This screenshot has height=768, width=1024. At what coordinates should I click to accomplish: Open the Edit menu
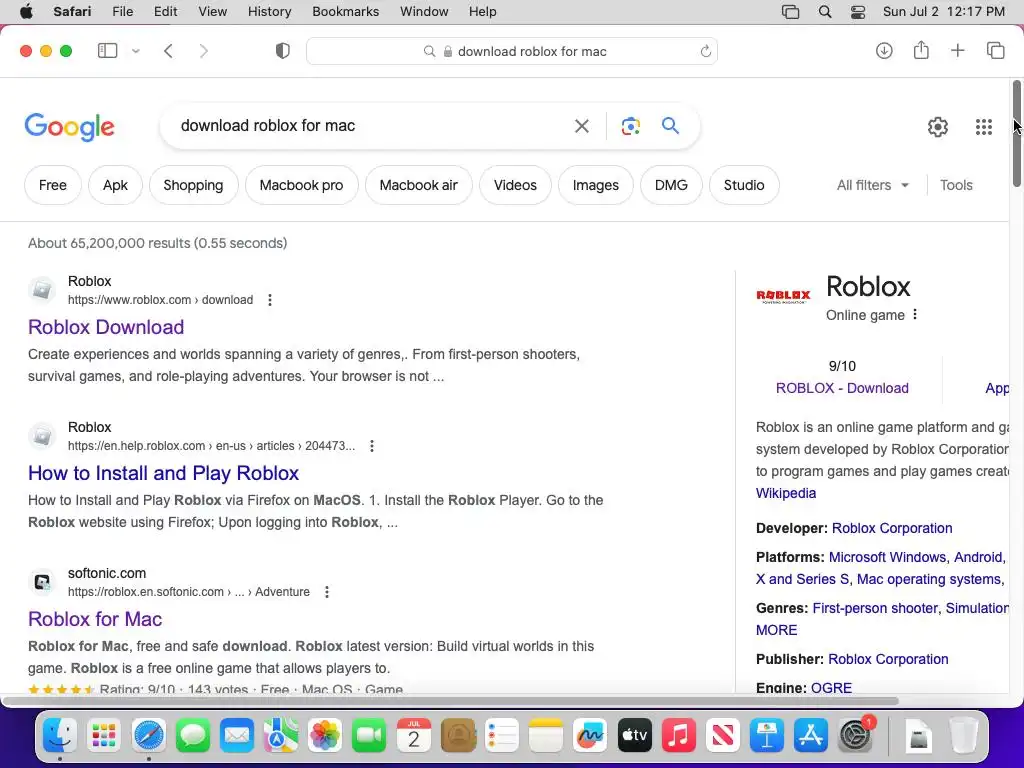click(165, 12)
